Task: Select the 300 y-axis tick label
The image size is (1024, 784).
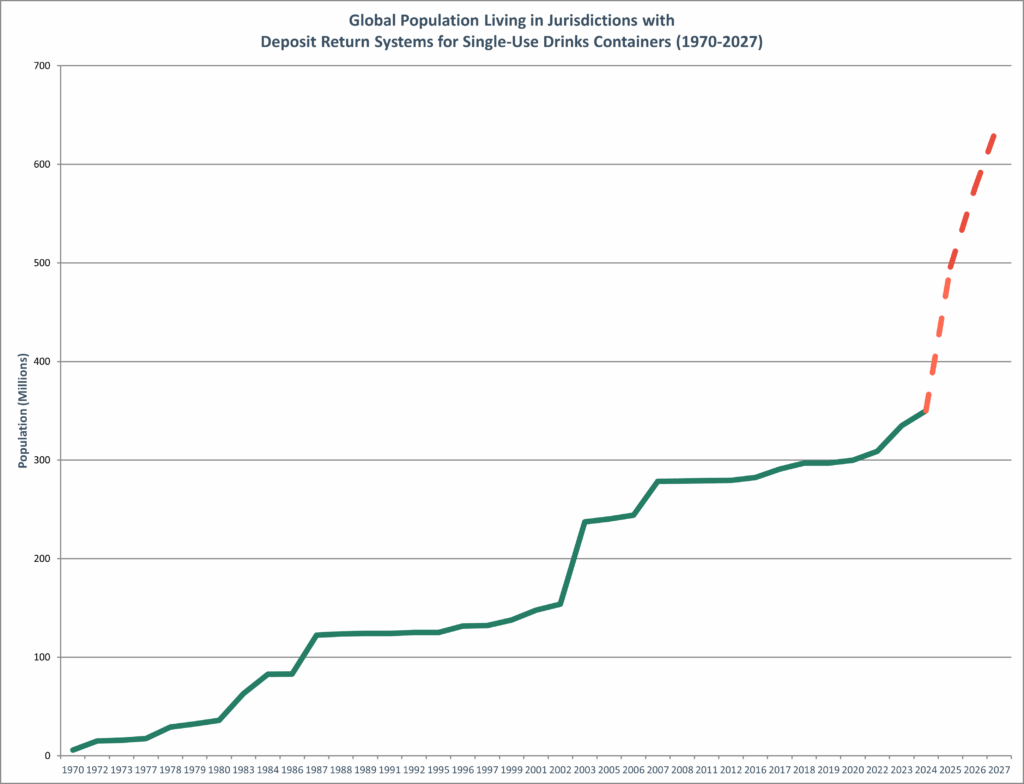Action: [x=40, y=460]
